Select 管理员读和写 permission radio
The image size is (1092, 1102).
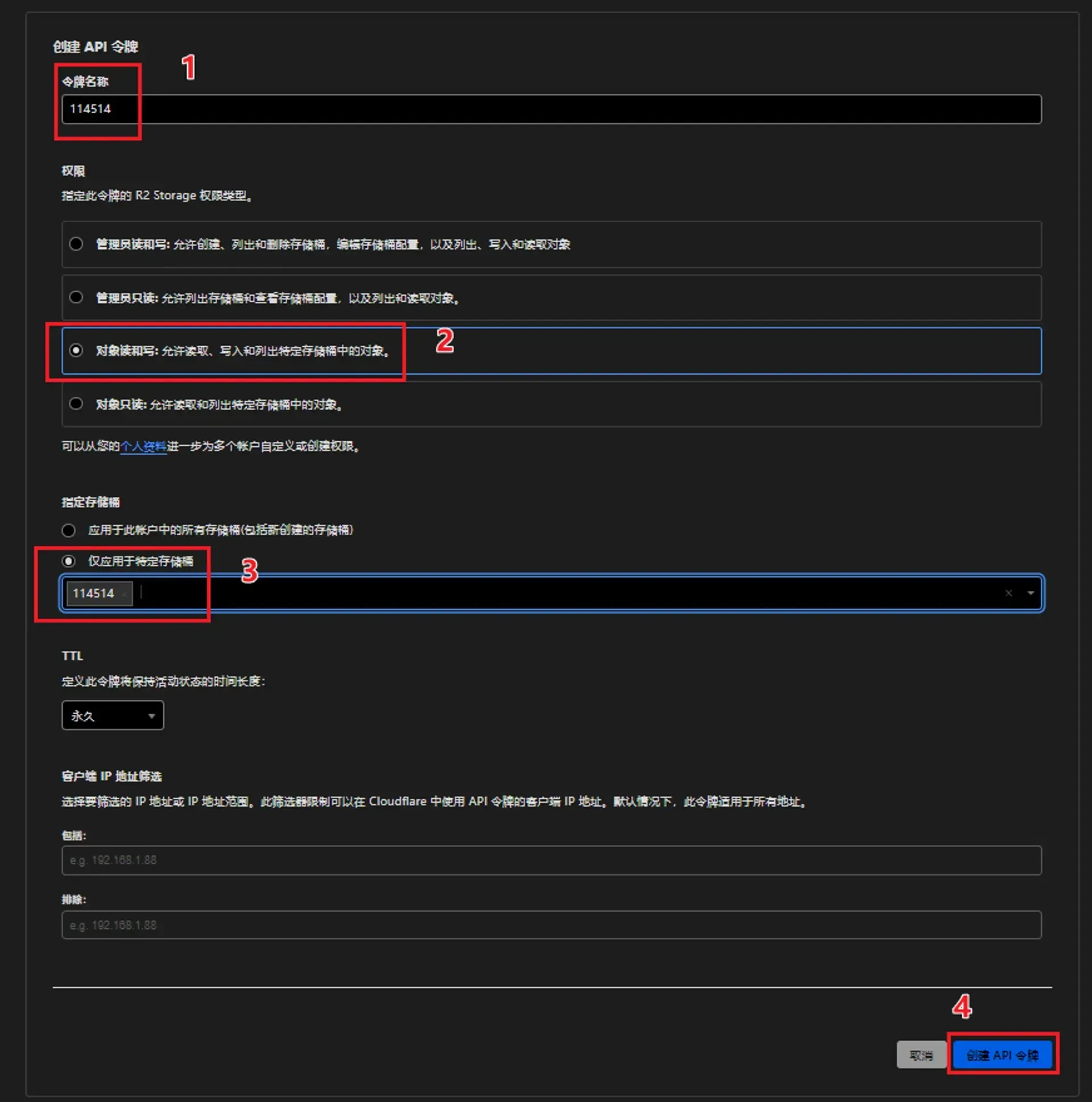tap(76, 244)
